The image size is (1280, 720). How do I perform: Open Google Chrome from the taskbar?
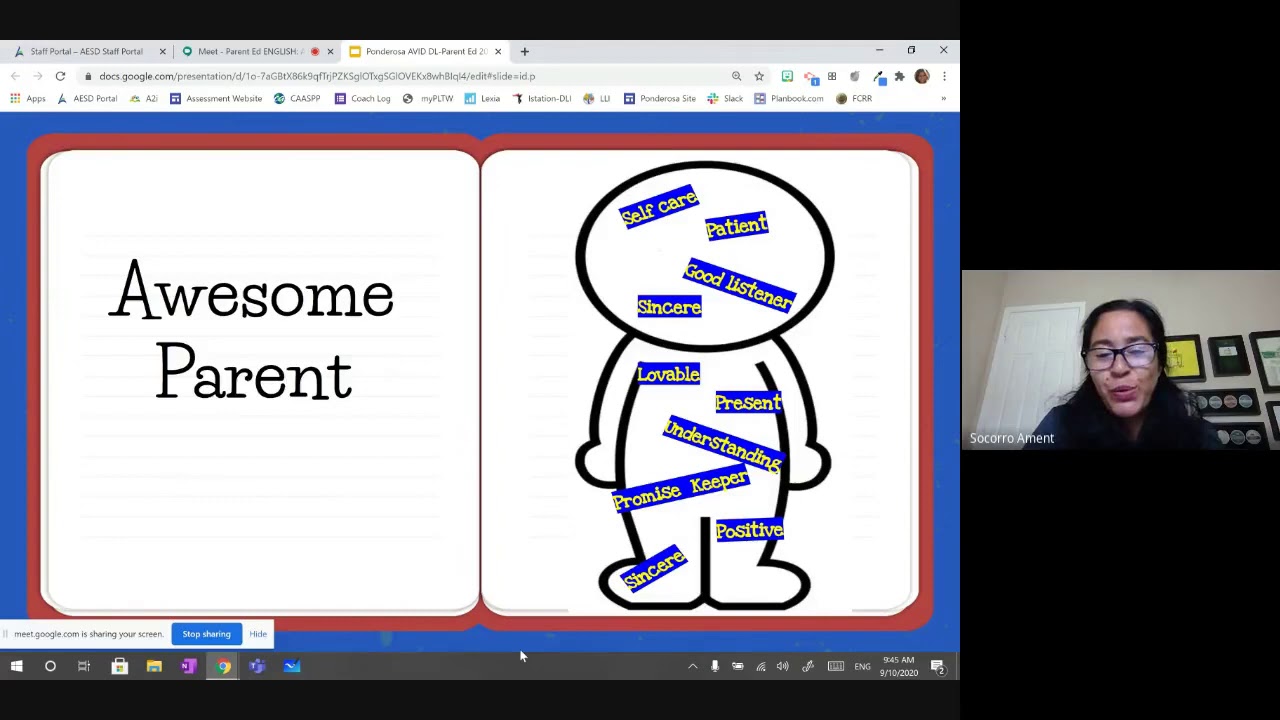(223, 667)
